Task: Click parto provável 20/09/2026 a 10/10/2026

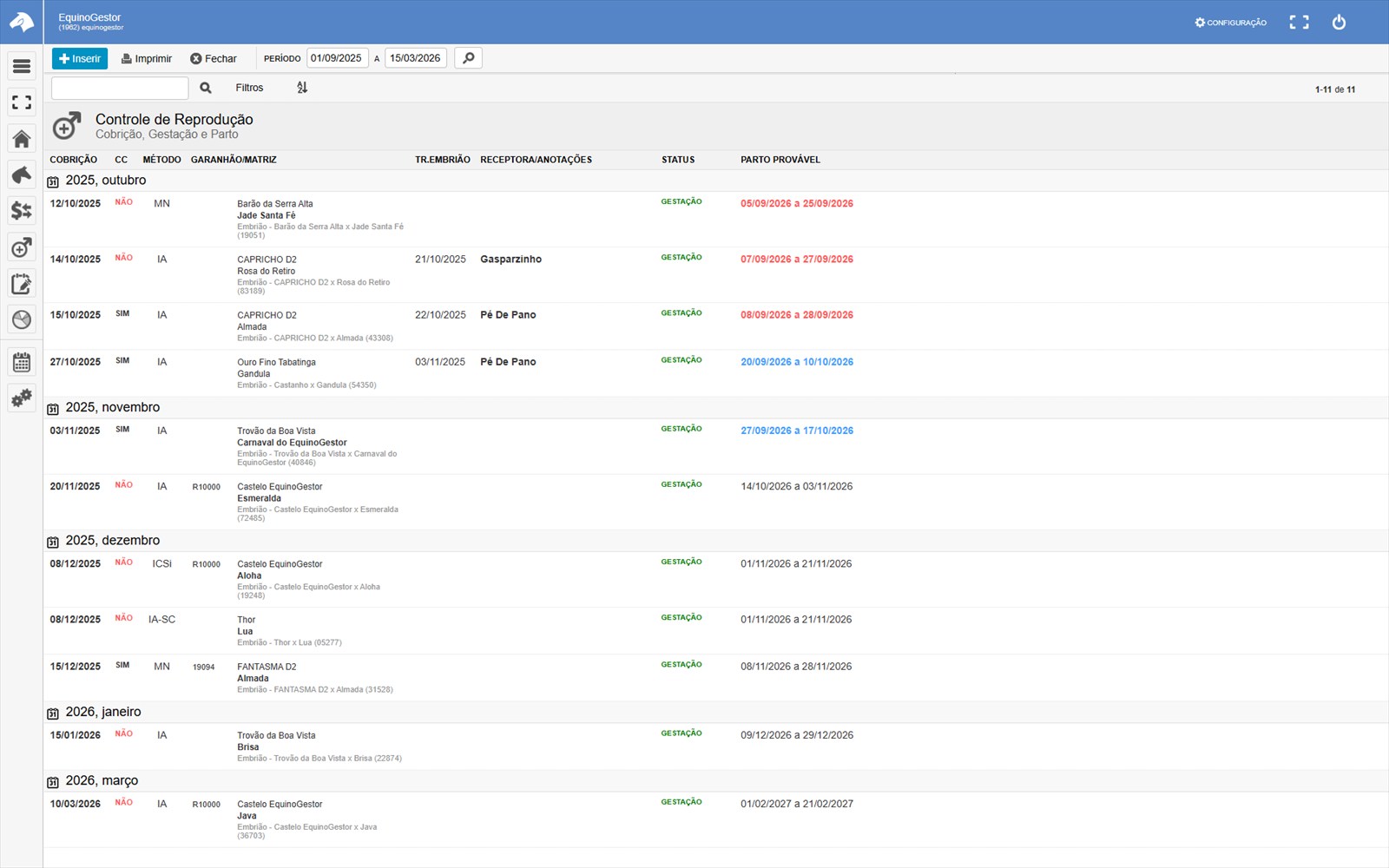Action: pos(797,362)
